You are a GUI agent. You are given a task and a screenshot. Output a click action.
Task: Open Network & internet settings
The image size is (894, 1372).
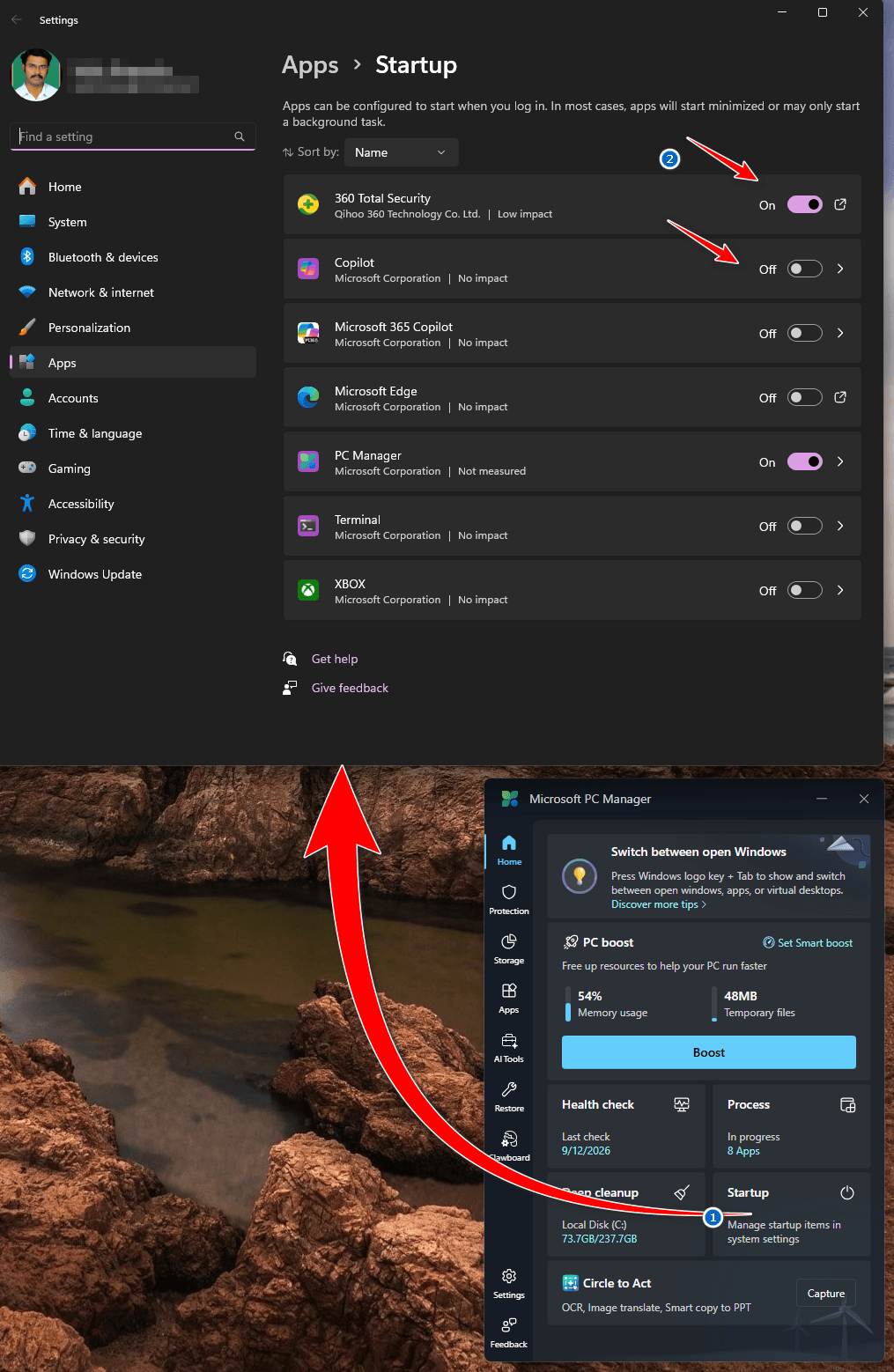pos(133,292)
